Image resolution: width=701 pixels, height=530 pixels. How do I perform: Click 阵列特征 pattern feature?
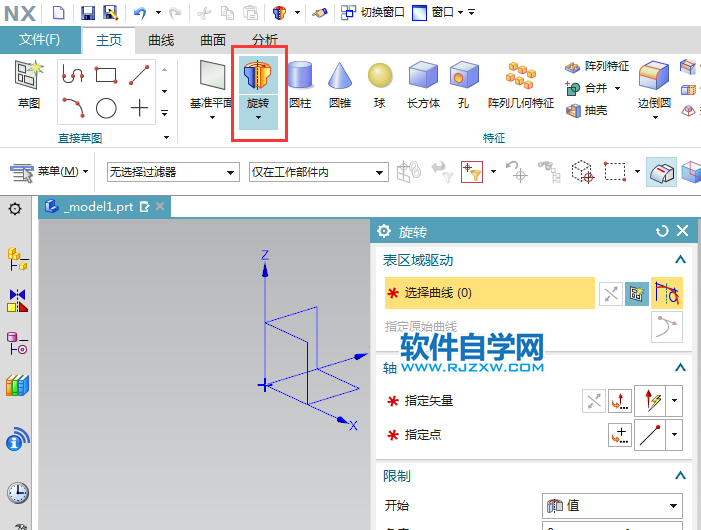click(597, 66)
